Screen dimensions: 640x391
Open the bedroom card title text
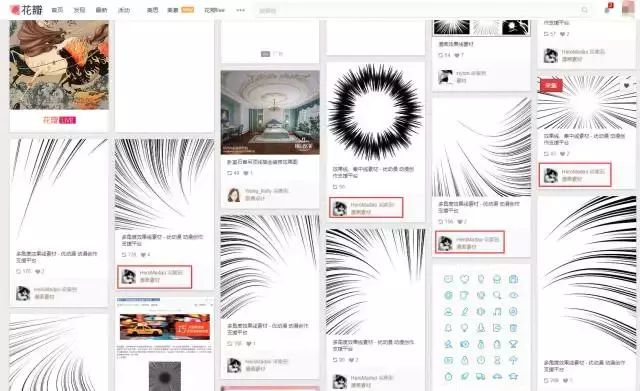click(x=262, y=162)
